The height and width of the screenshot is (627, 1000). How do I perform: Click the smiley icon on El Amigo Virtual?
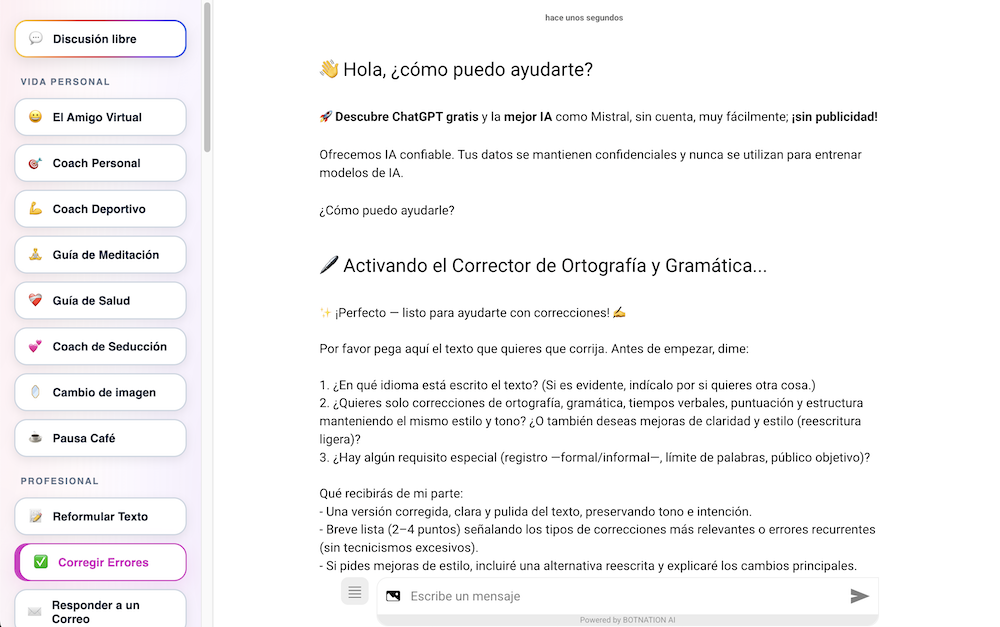[36, 117]
